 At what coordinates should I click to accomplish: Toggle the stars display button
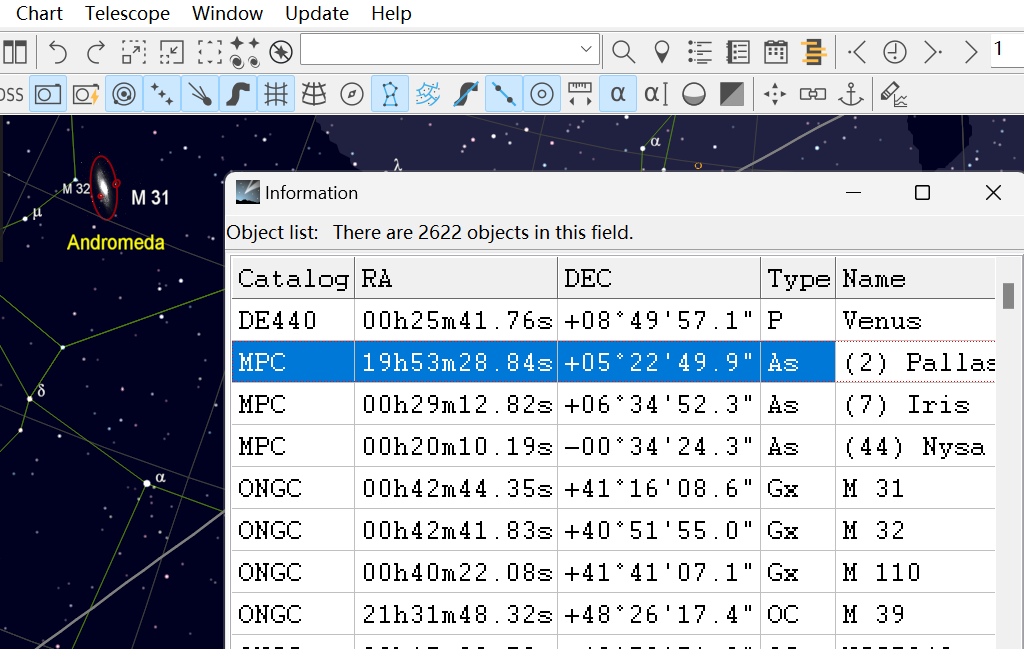[x=161, y=95]
